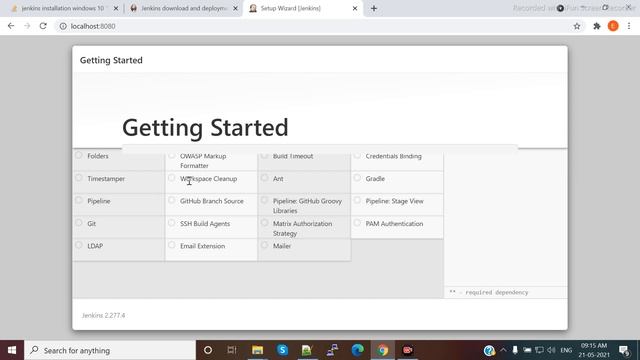Screen dimensions: 640x360
Task: Tick the Workspace Cleanup checkbox
Action: (171, 178)
